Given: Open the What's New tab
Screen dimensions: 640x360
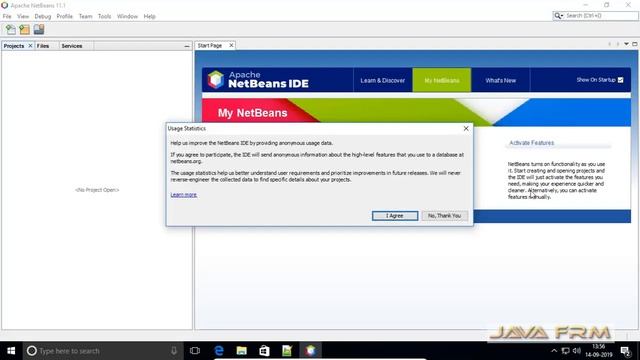Looking at the screenshot, I should point(500,80).
